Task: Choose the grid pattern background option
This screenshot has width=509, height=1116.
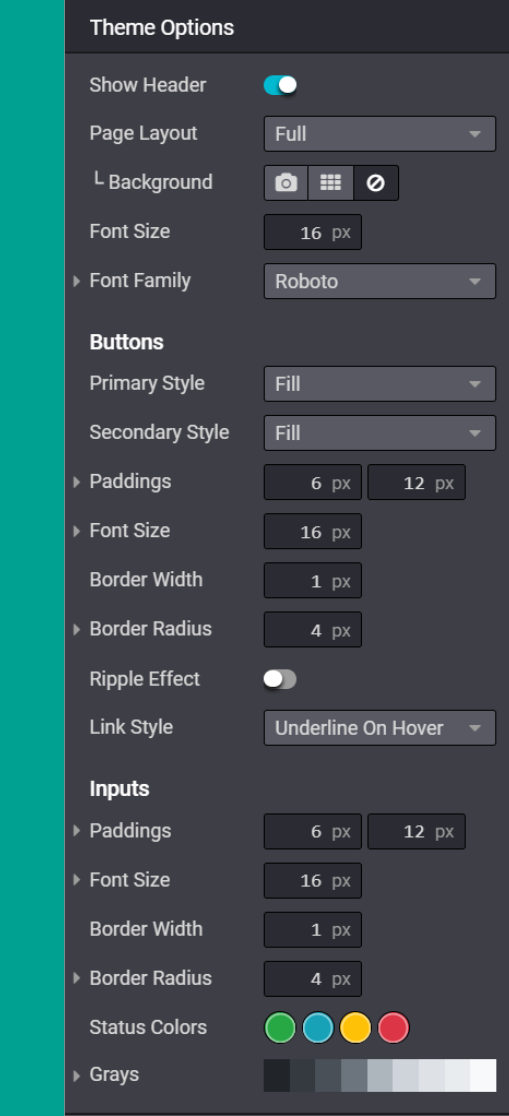Action: coord(331,183)
